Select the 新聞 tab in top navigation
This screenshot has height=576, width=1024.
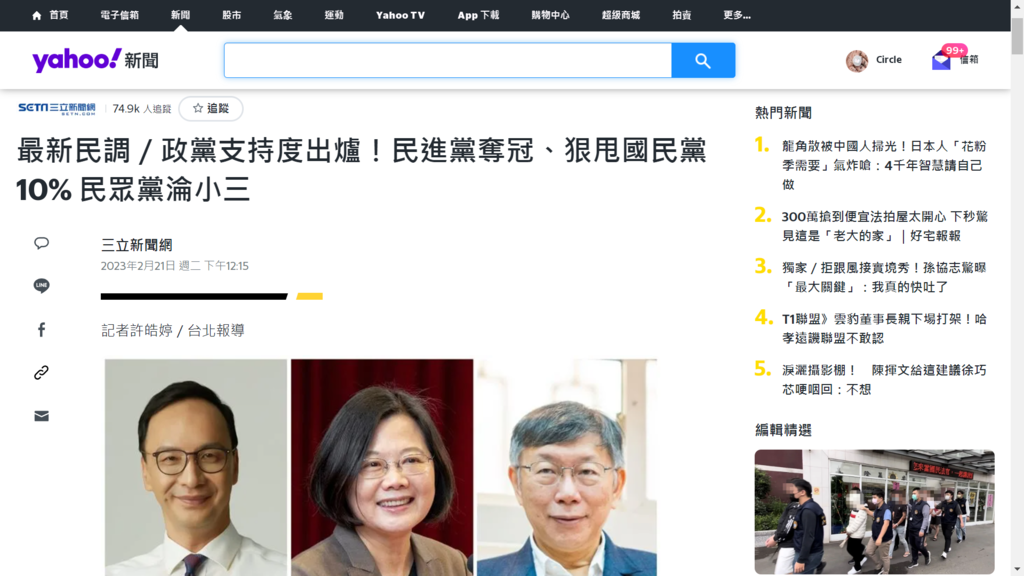(x=180, y=15)
